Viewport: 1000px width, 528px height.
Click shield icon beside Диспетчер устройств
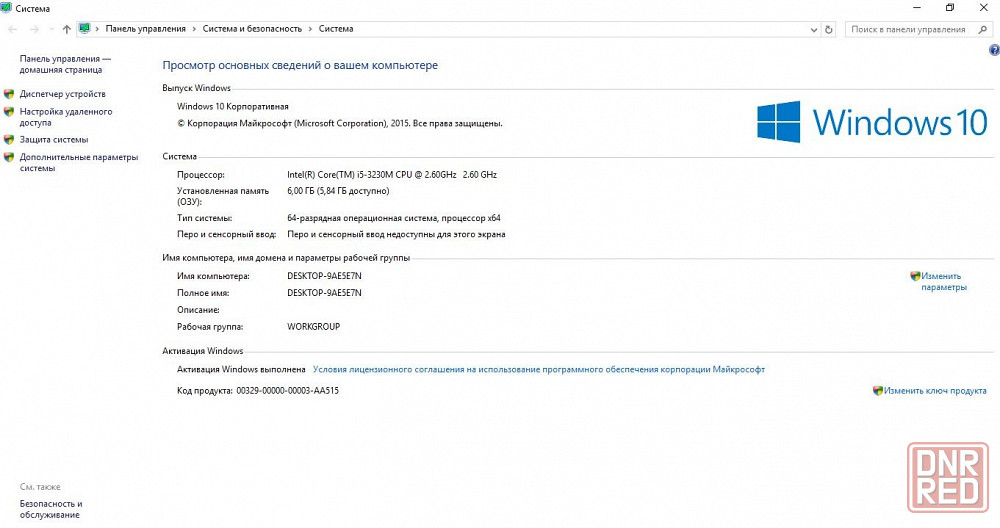click(9, 94)
